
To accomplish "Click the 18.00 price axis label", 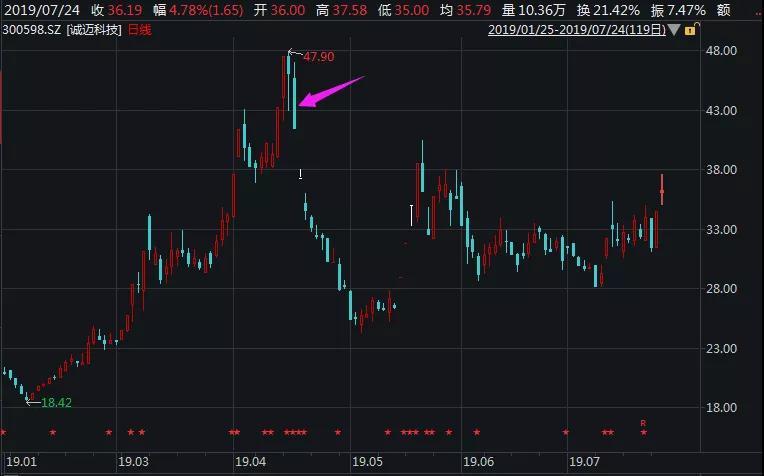I will (x=722, y=408).
